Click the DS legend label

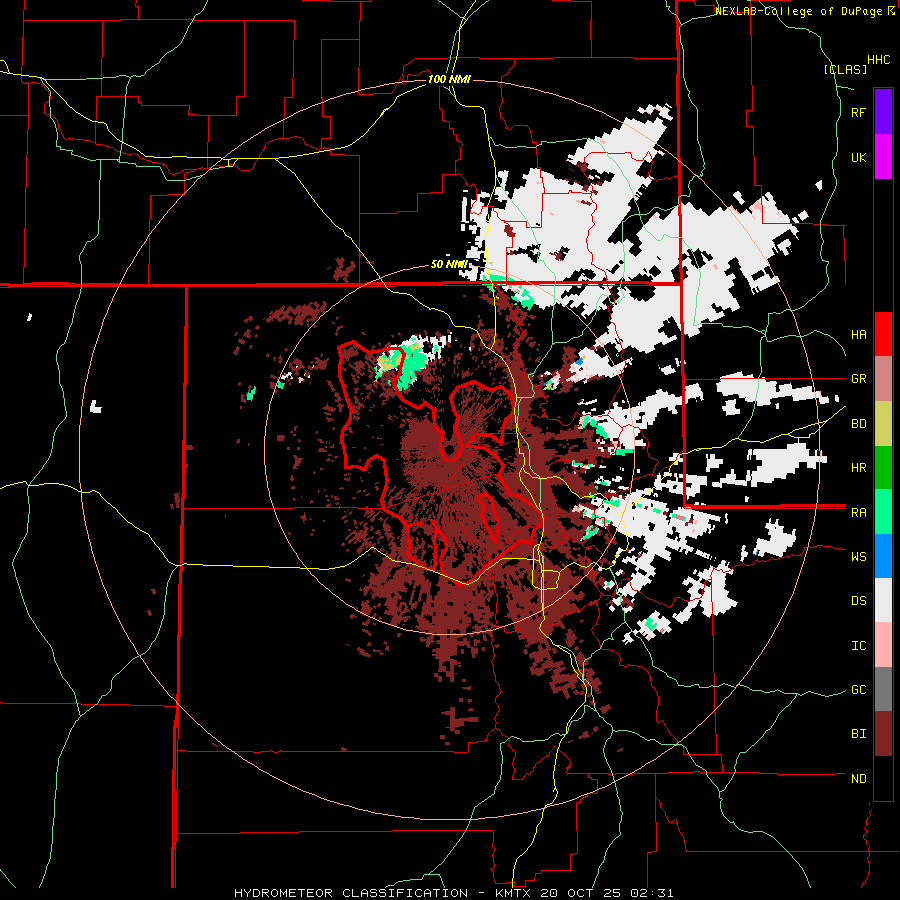[858, 601]
